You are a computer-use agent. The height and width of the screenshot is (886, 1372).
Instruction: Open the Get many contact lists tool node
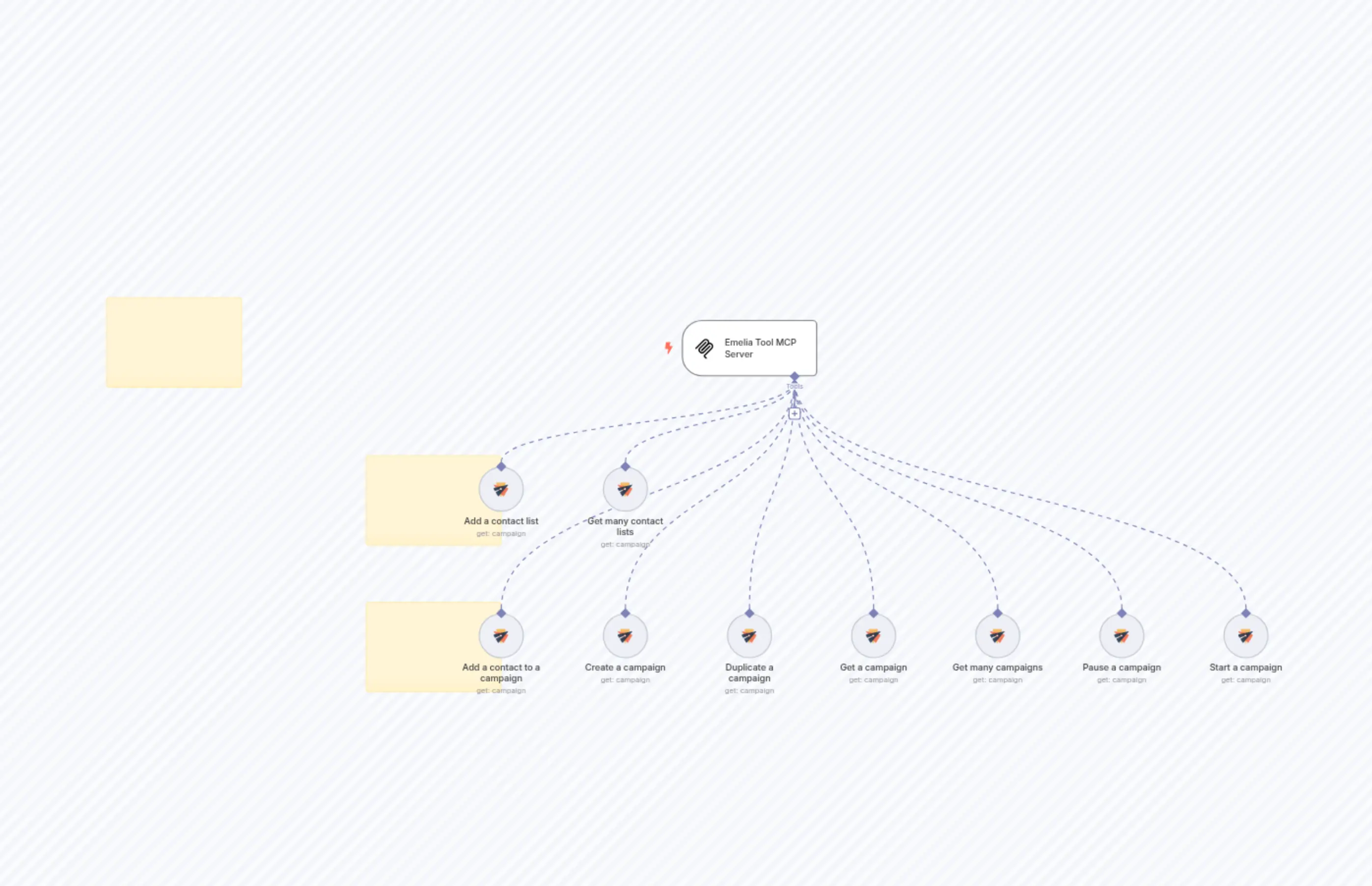(x=626, y=489)
